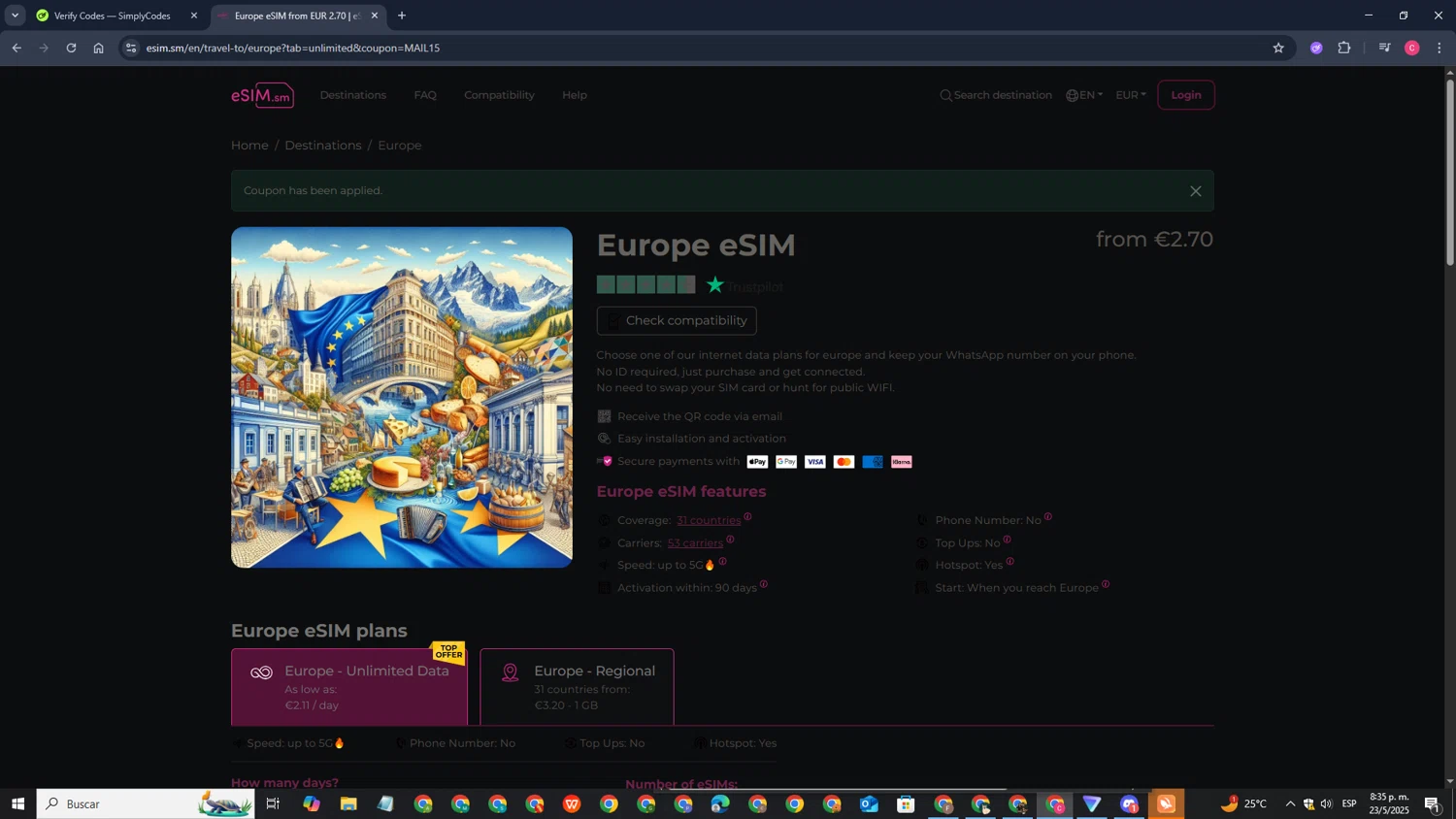Go to Home via breadcrumb
This screenshot has height=819, width=1456.
pos(249,146)
